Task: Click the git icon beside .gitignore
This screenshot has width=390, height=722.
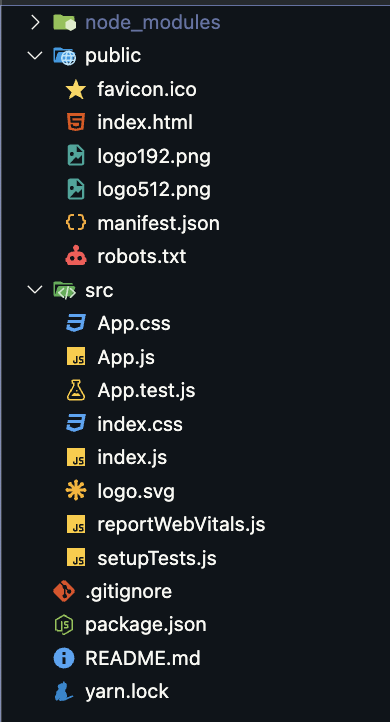Action: 64,591
